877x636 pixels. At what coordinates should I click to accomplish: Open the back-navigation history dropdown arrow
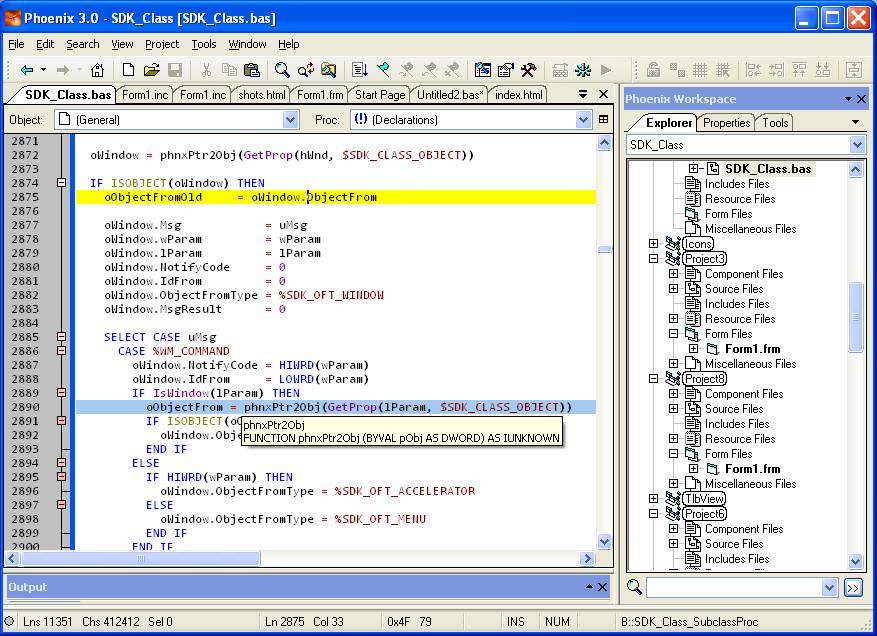coord(43,70)
